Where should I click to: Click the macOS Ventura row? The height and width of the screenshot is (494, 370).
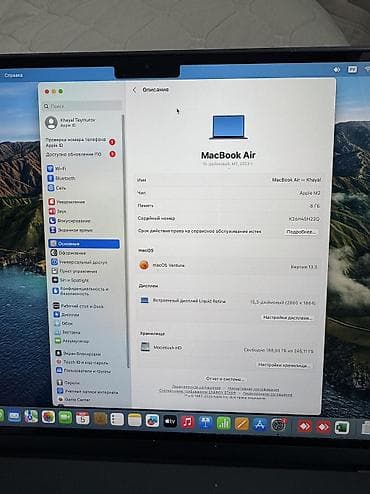[x=228, y=266]
